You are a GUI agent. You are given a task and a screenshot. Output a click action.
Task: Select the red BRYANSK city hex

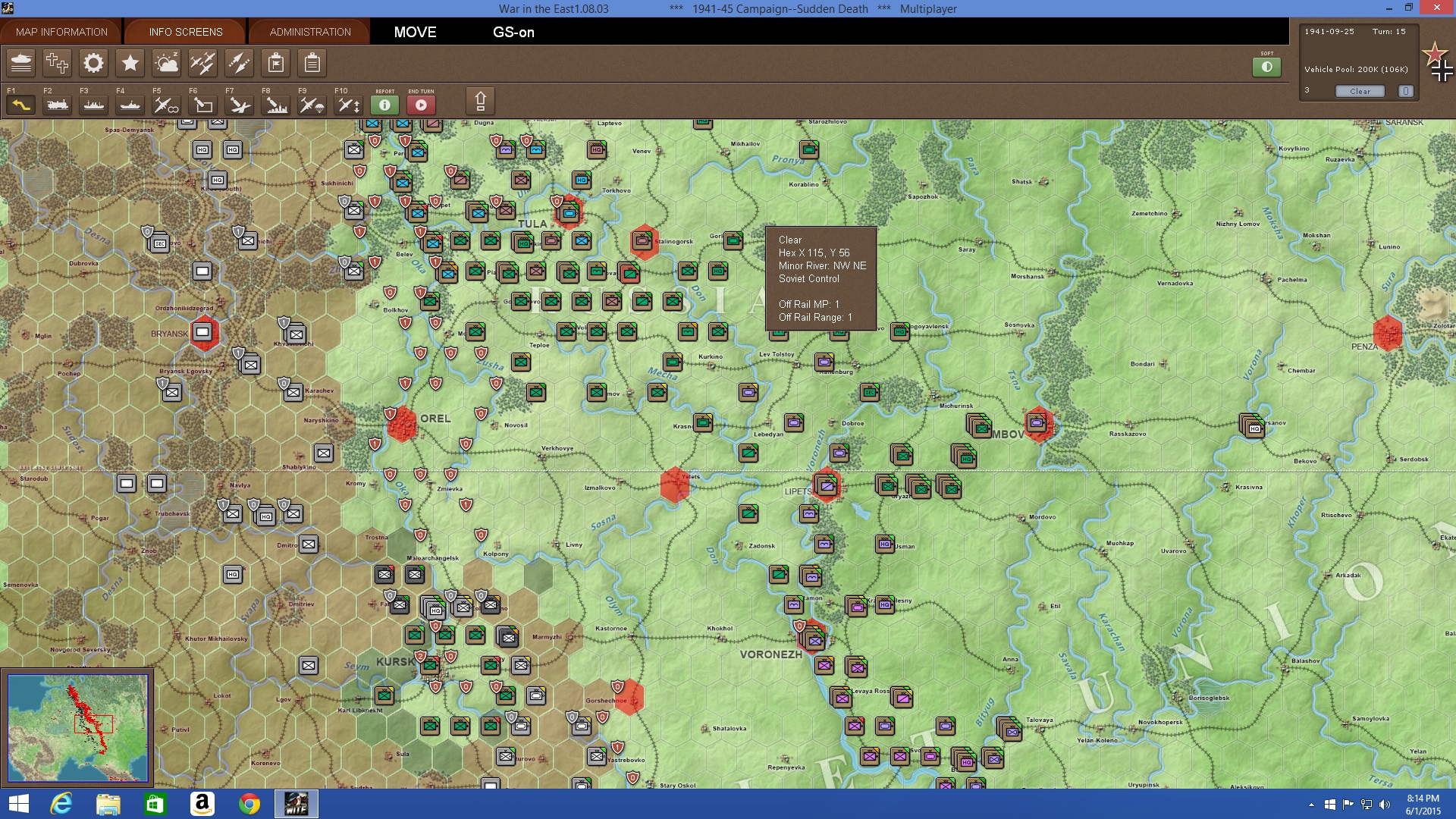click(x=203, y=332)
